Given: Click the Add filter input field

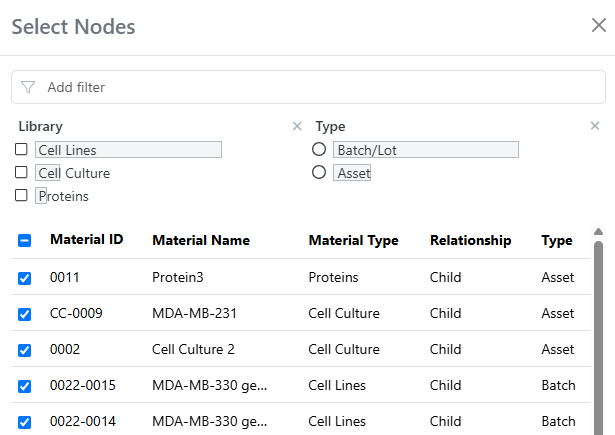Looking at the screenshot, I should 308,87.
